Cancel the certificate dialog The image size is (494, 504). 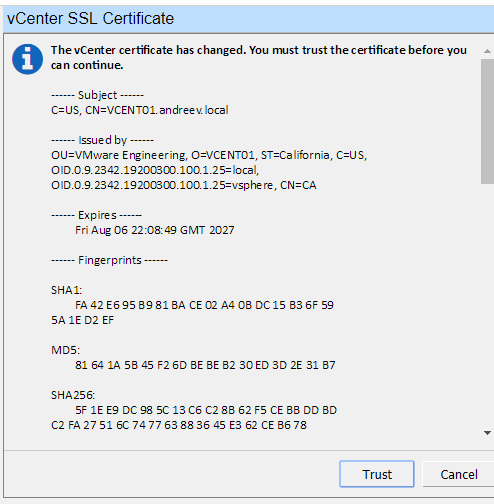pos(459,474)
